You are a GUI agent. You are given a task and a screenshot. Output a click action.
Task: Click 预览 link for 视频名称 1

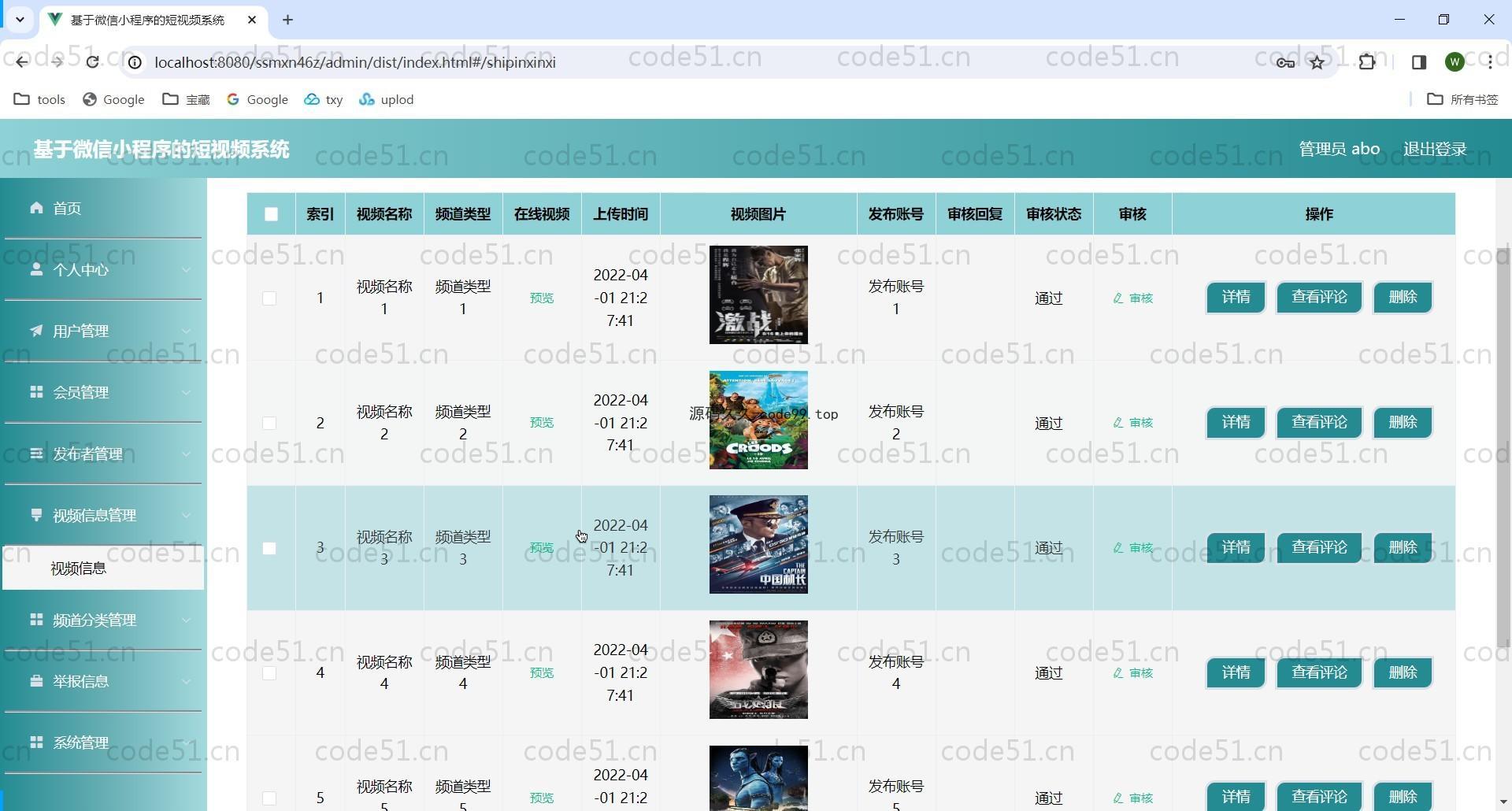[542, 298]
